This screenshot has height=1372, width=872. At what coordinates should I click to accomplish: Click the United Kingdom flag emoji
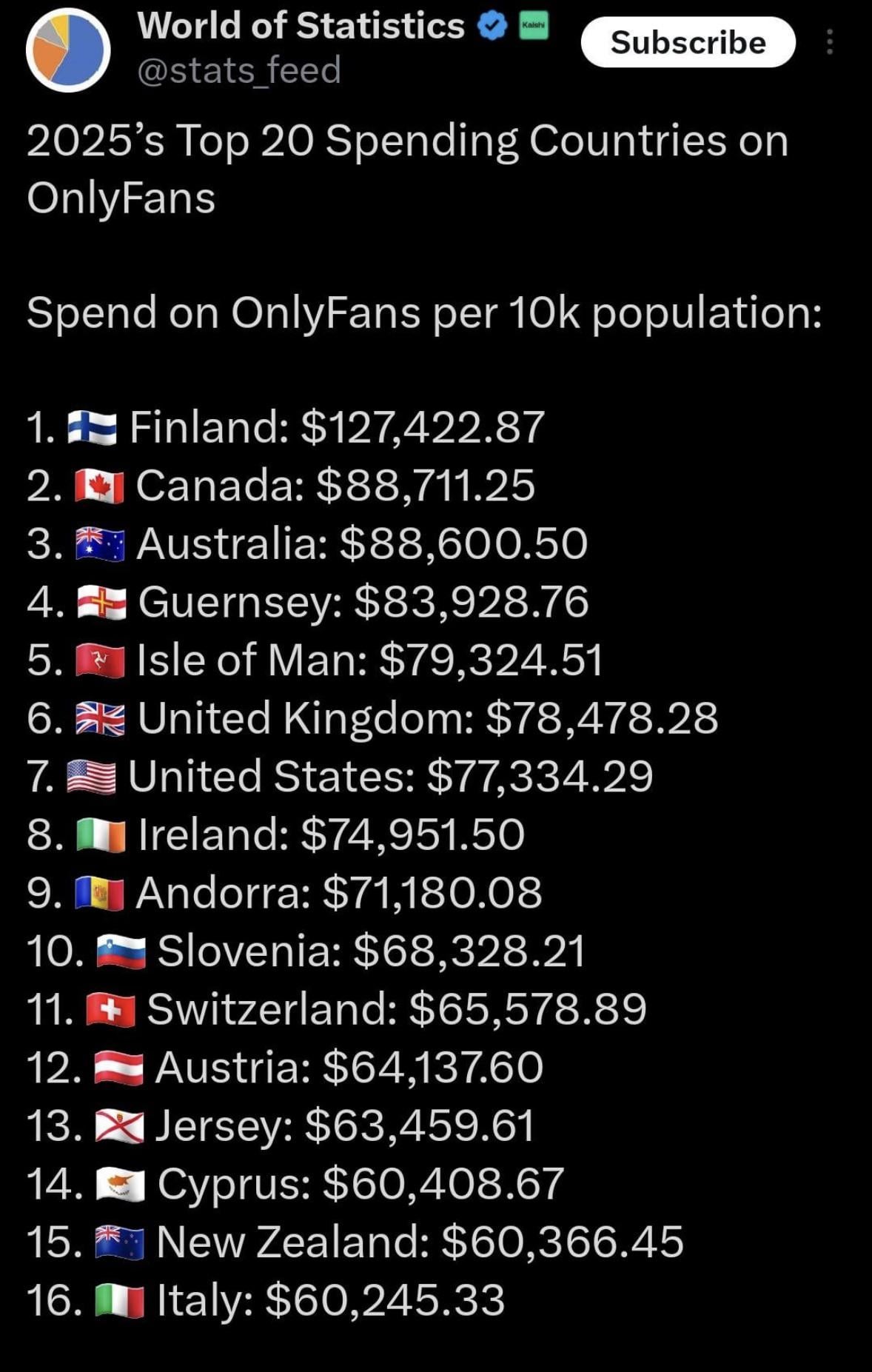(x=100, y=719)
